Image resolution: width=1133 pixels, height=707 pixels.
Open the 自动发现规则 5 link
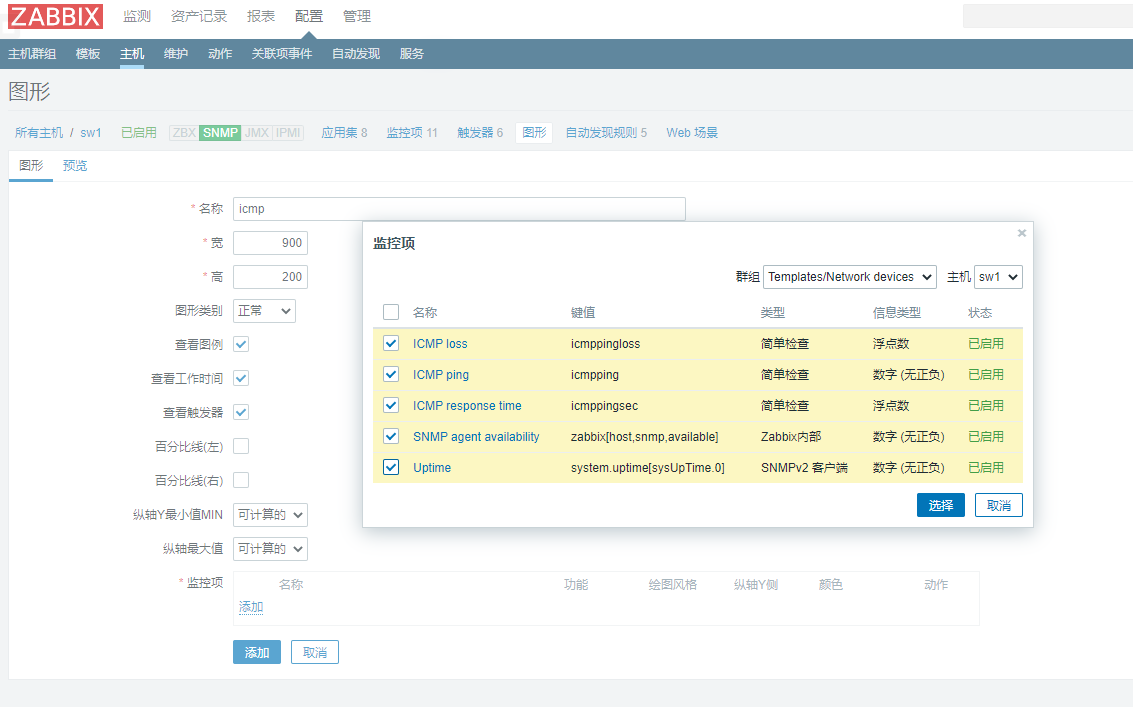pyautogui.click(x=606, y=132)
